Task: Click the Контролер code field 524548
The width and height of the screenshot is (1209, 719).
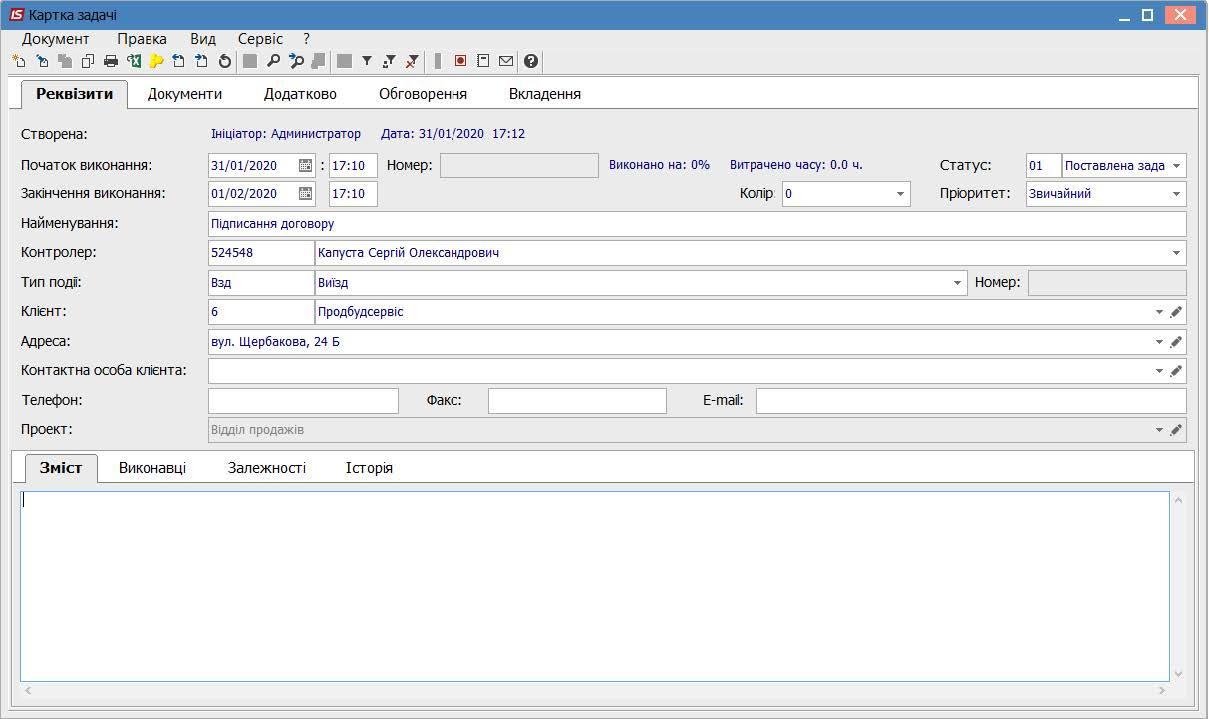Action: [261, 253]
